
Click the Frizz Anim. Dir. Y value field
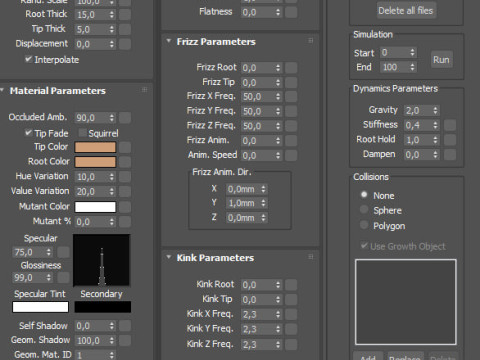243,203
